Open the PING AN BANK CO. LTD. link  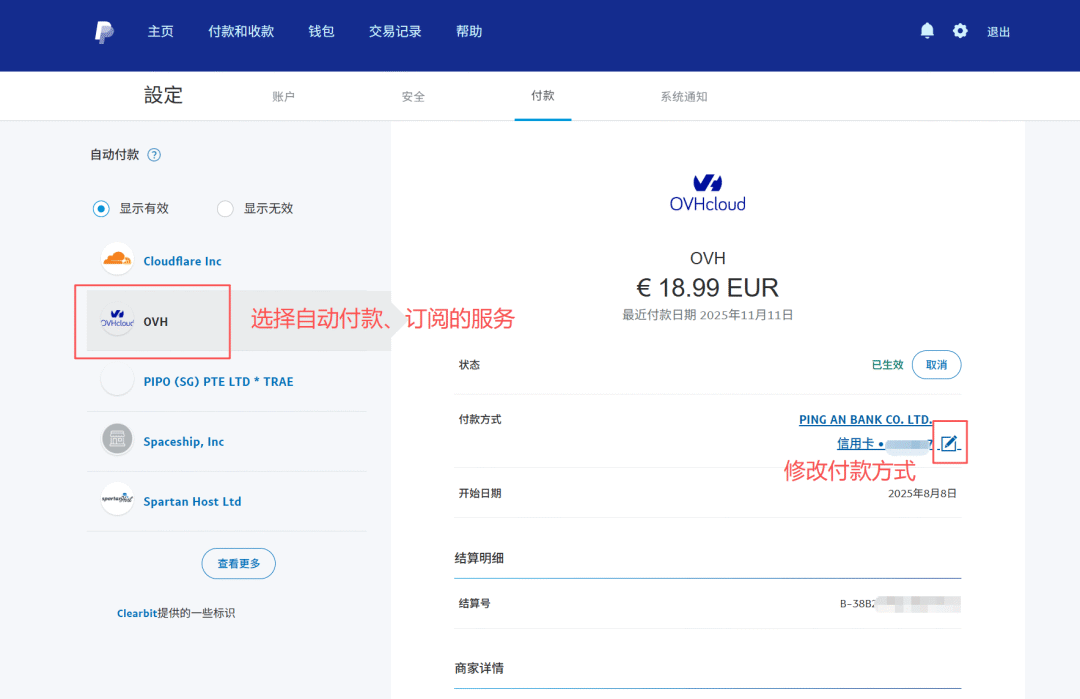pos(865,419)
